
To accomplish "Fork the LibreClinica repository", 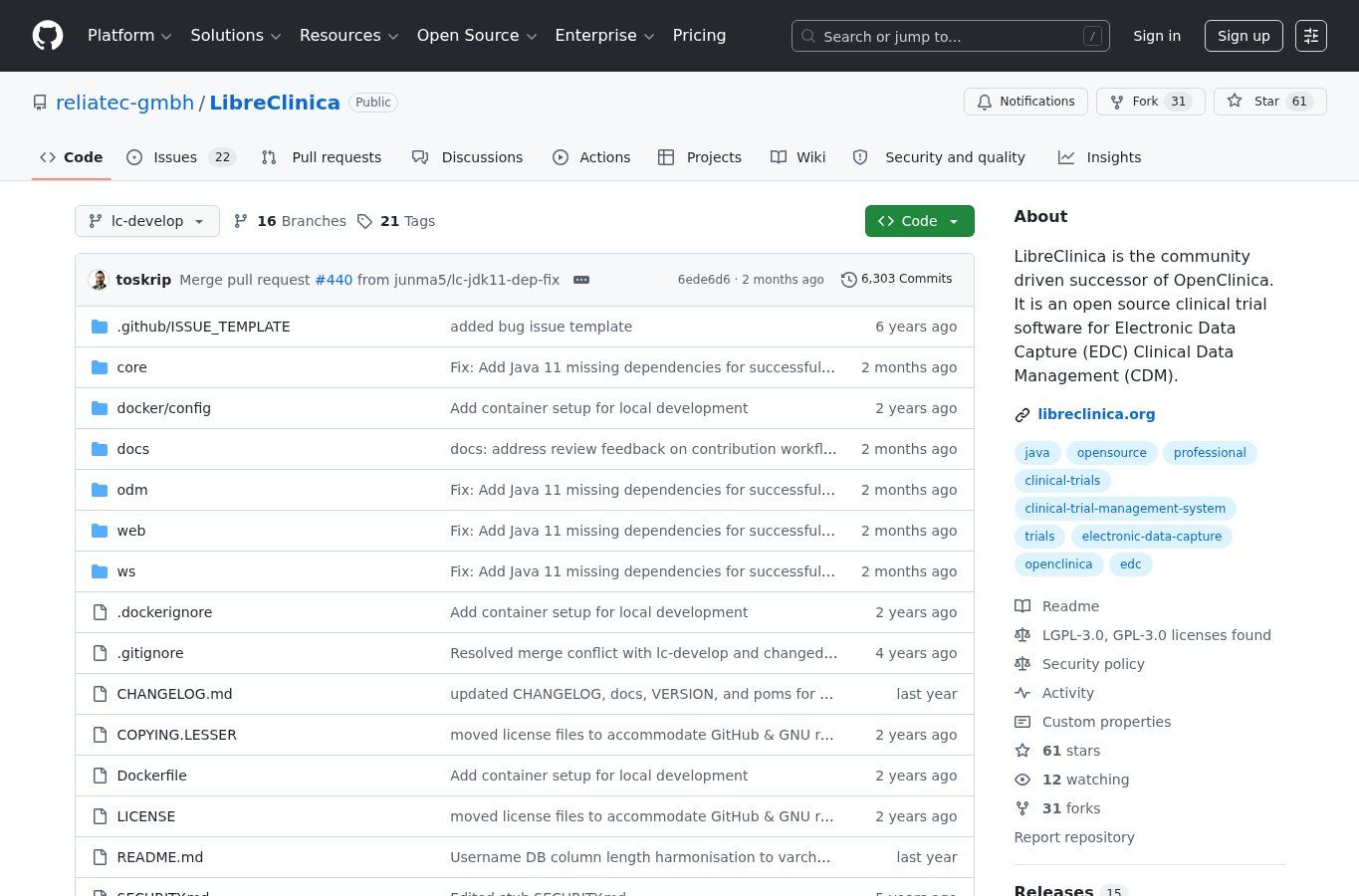I will [1150, 102].
